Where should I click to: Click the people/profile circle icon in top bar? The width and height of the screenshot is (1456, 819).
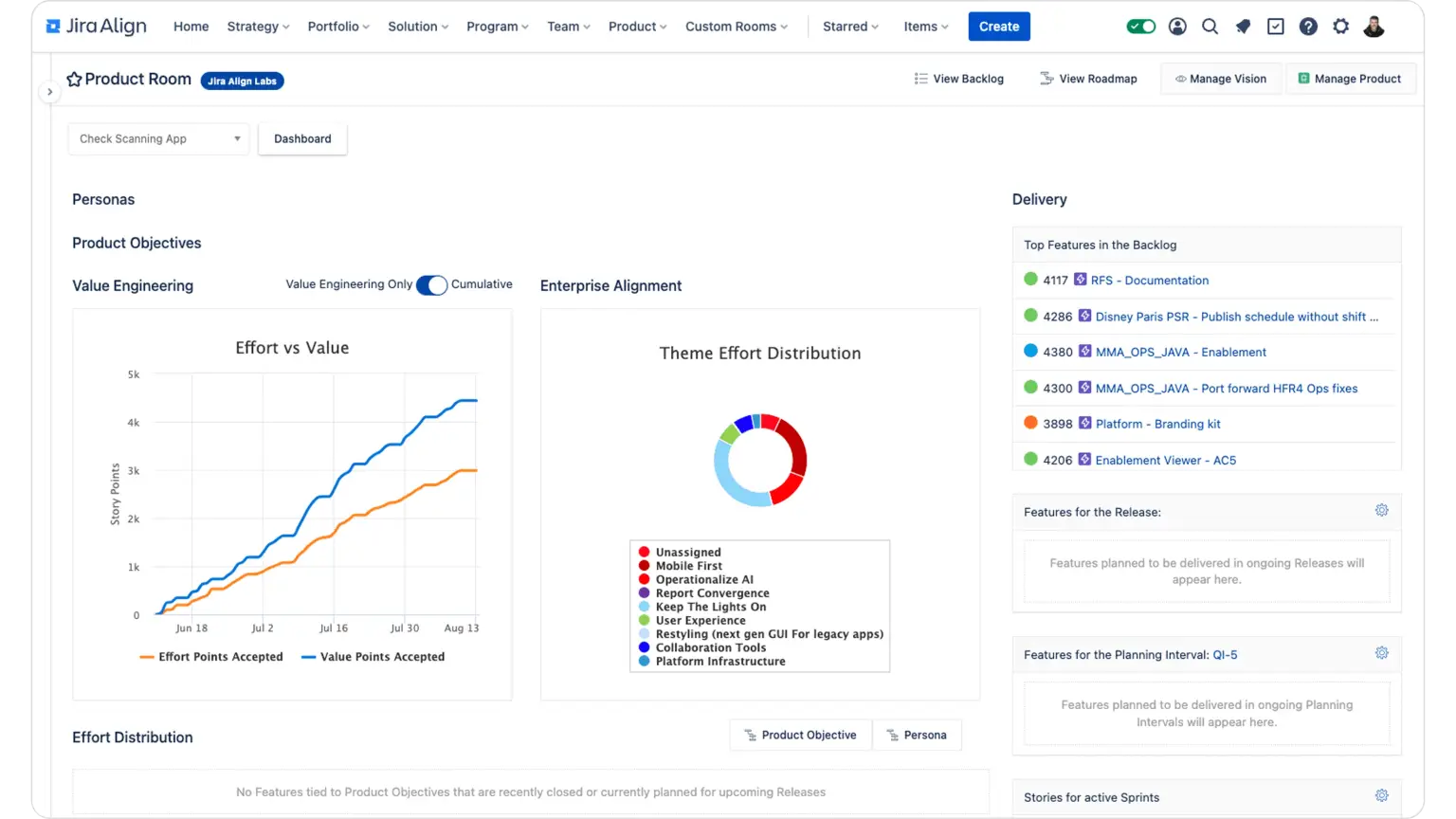[x=1177, y=27]
